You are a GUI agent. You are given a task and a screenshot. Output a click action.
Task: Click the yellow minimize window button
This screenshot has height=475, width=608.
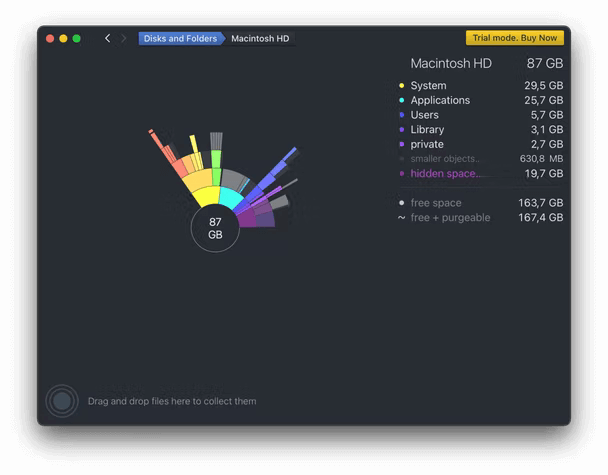pos(63,38)
